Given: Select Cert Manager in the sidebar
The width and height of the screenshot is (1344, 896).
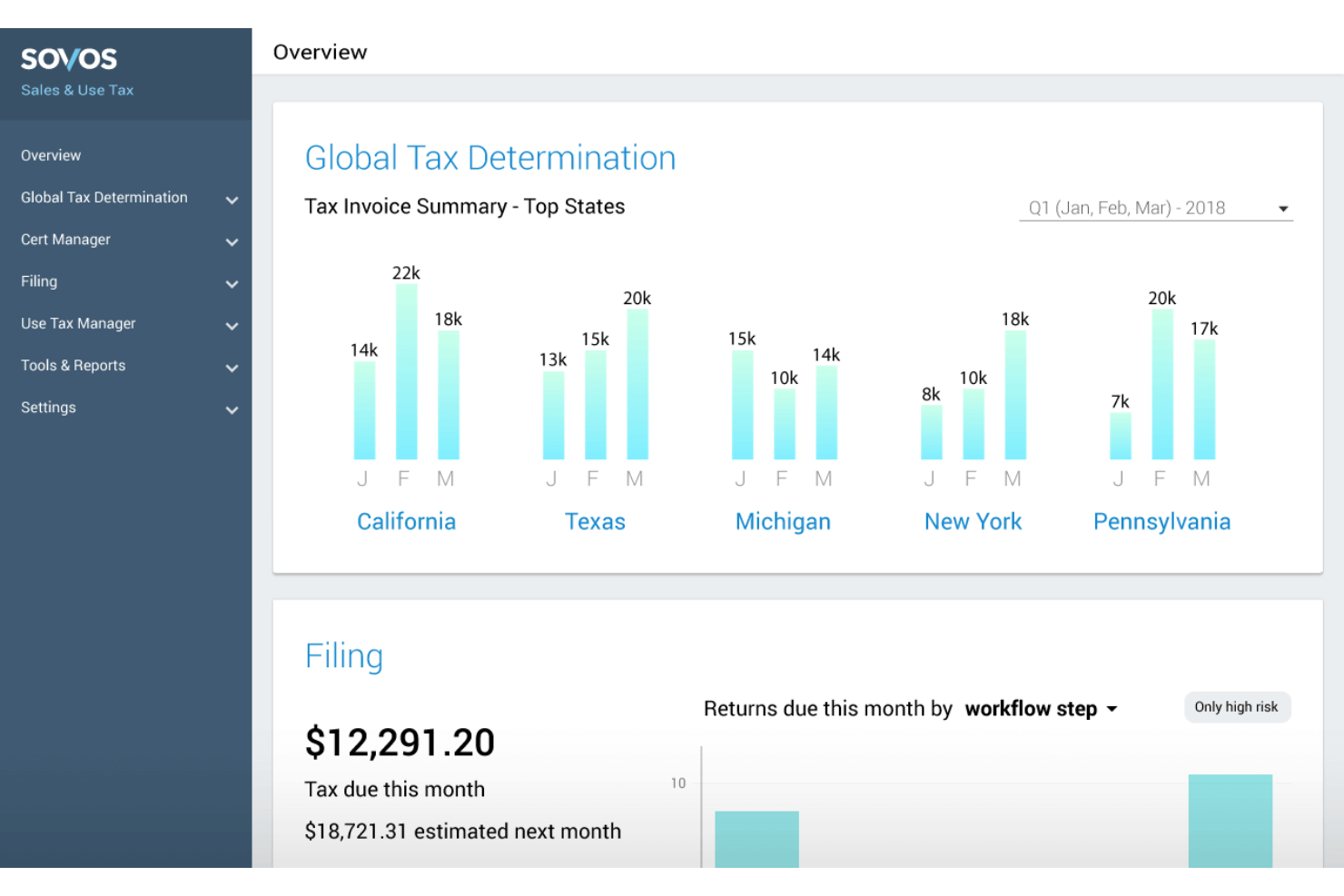Looking at the screenshot, I should click(65, 240).
